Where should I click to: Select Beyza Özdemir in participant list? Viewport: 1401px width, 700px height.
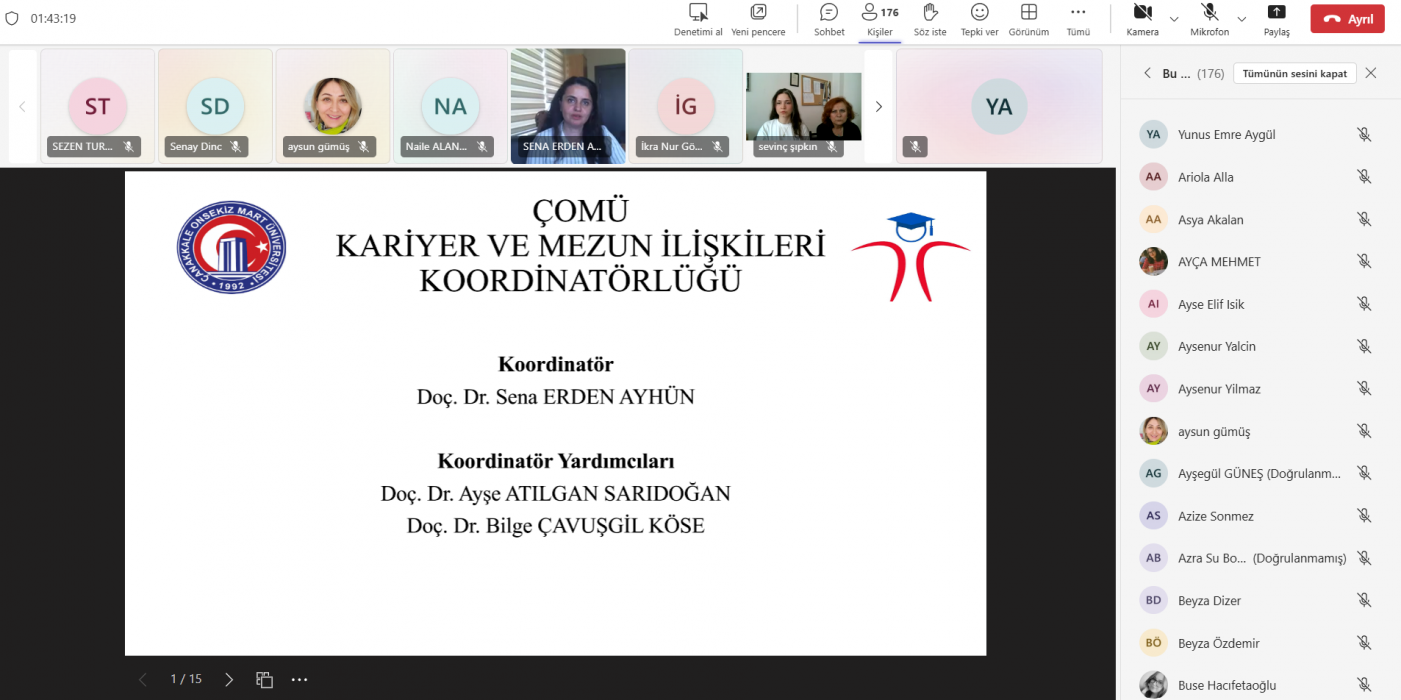pyautogui.click(x=1219, y=643)
